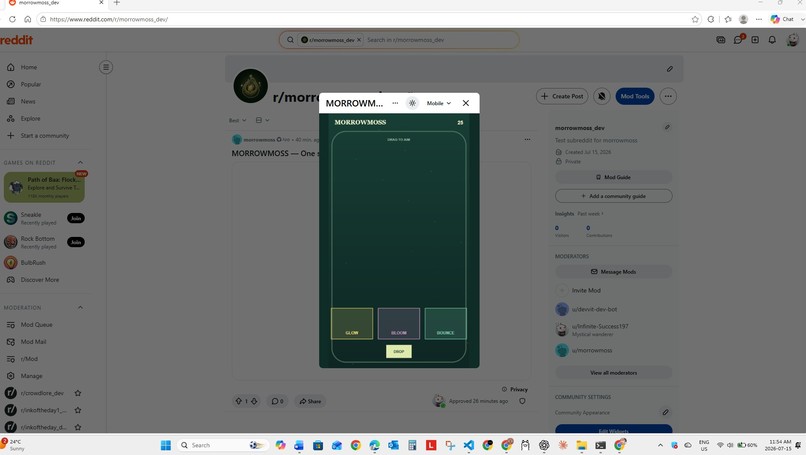
Task: Favorite r/inkoftheday_d with its star
Action: (78, 427)
